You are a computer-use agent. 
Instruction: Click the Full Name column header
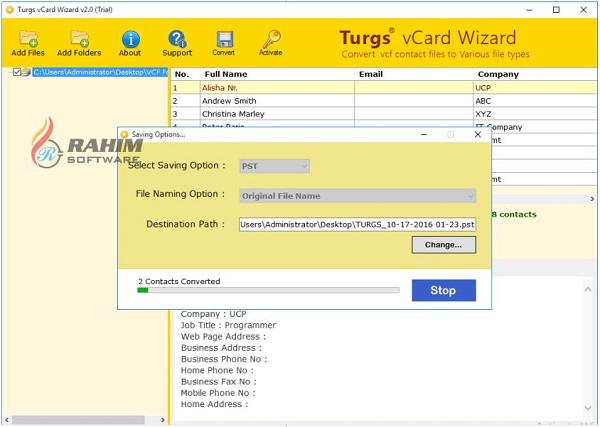(278, 74)
